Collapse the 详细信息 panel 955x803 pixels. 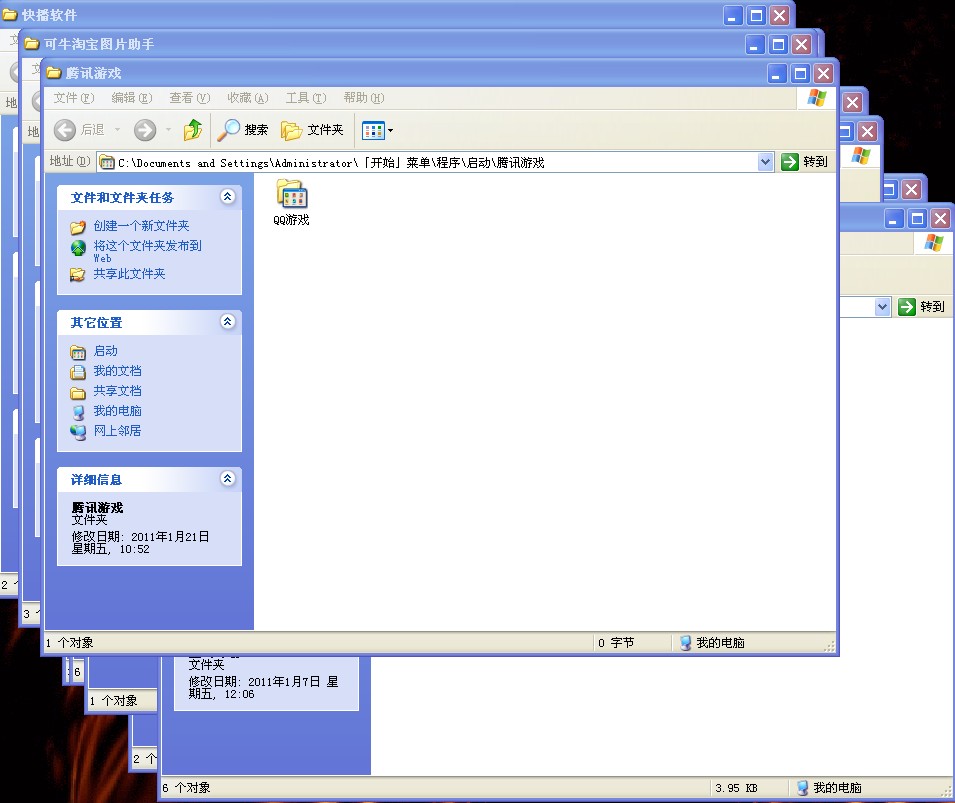tap(228, 478)
